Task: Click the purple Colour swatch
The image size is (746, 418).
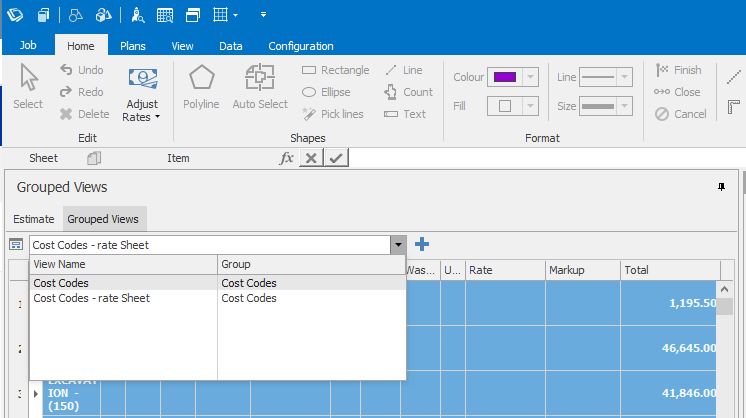Action: point(503,77)
